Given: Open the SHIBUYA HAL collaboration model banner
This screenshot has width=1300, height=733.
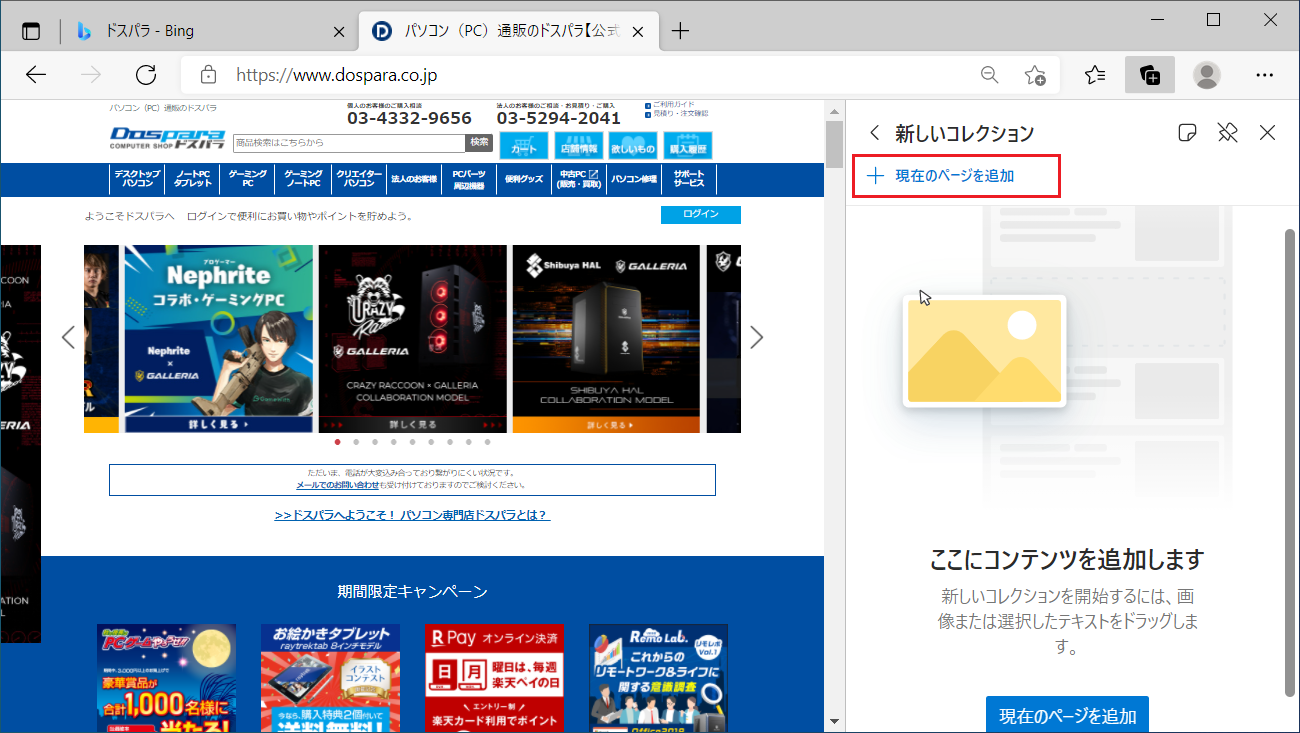Looking at the screenshot, I should point(606,339).
